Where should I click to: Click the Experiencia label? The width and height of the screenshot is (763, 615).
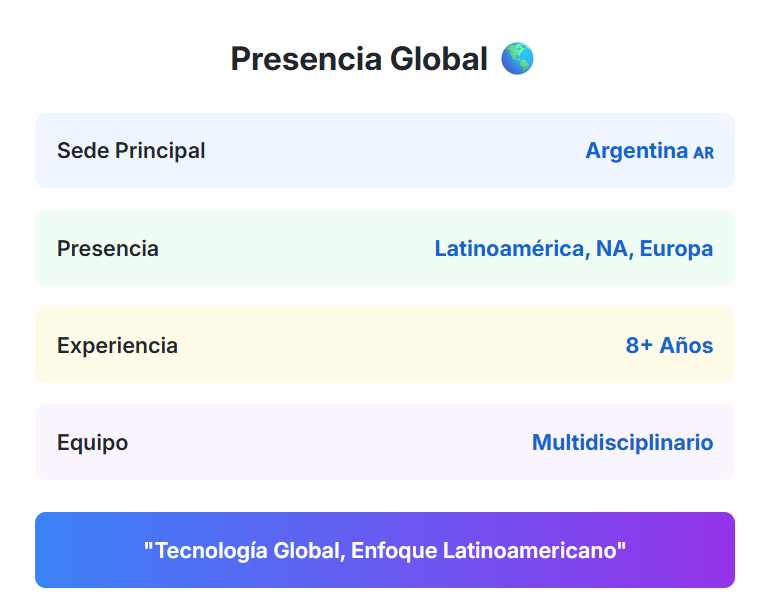pyautogui.click(x=117, y=346)
